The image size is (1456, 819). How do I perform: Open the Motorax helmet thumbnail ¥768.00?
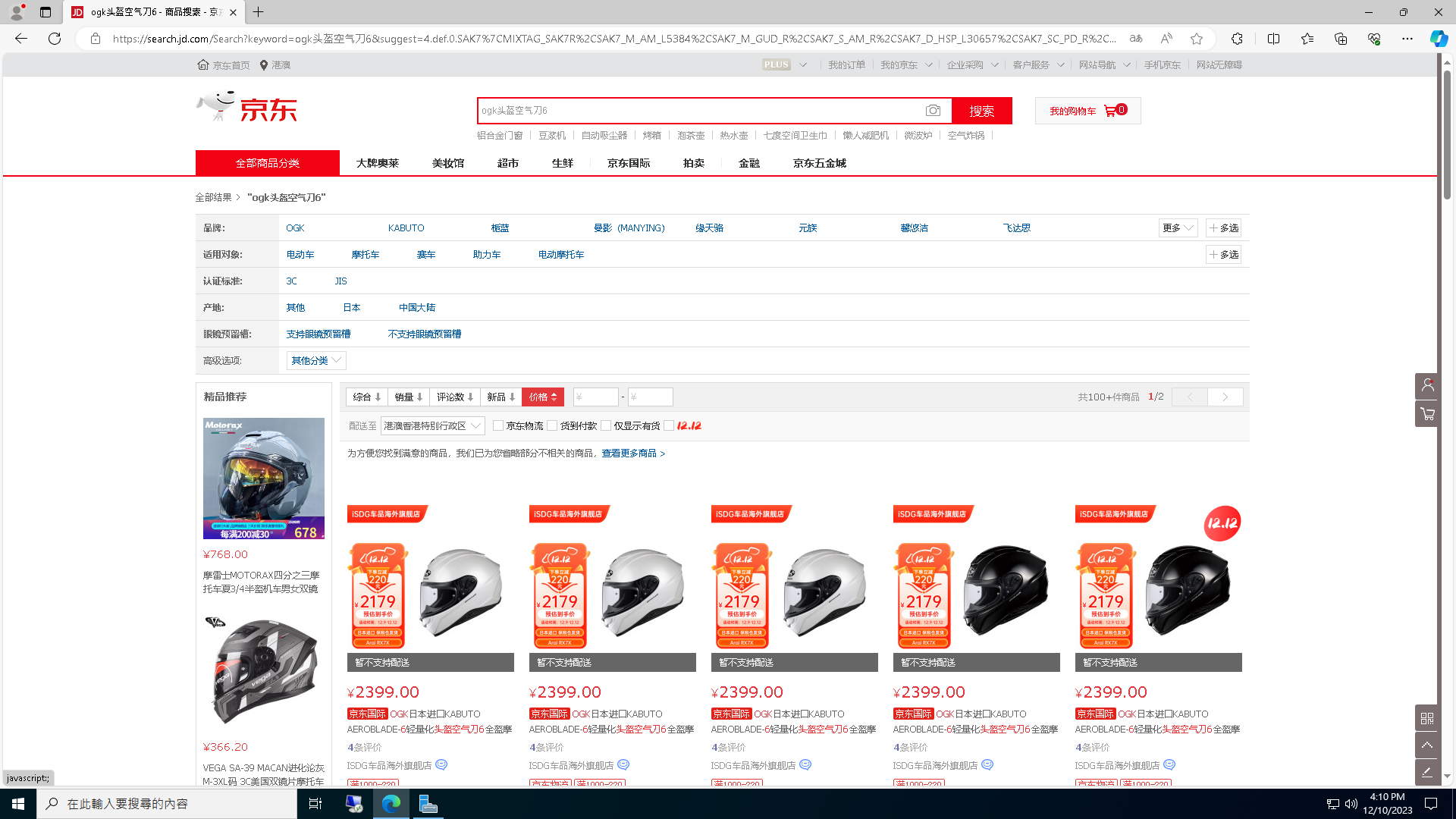(264, 479)
